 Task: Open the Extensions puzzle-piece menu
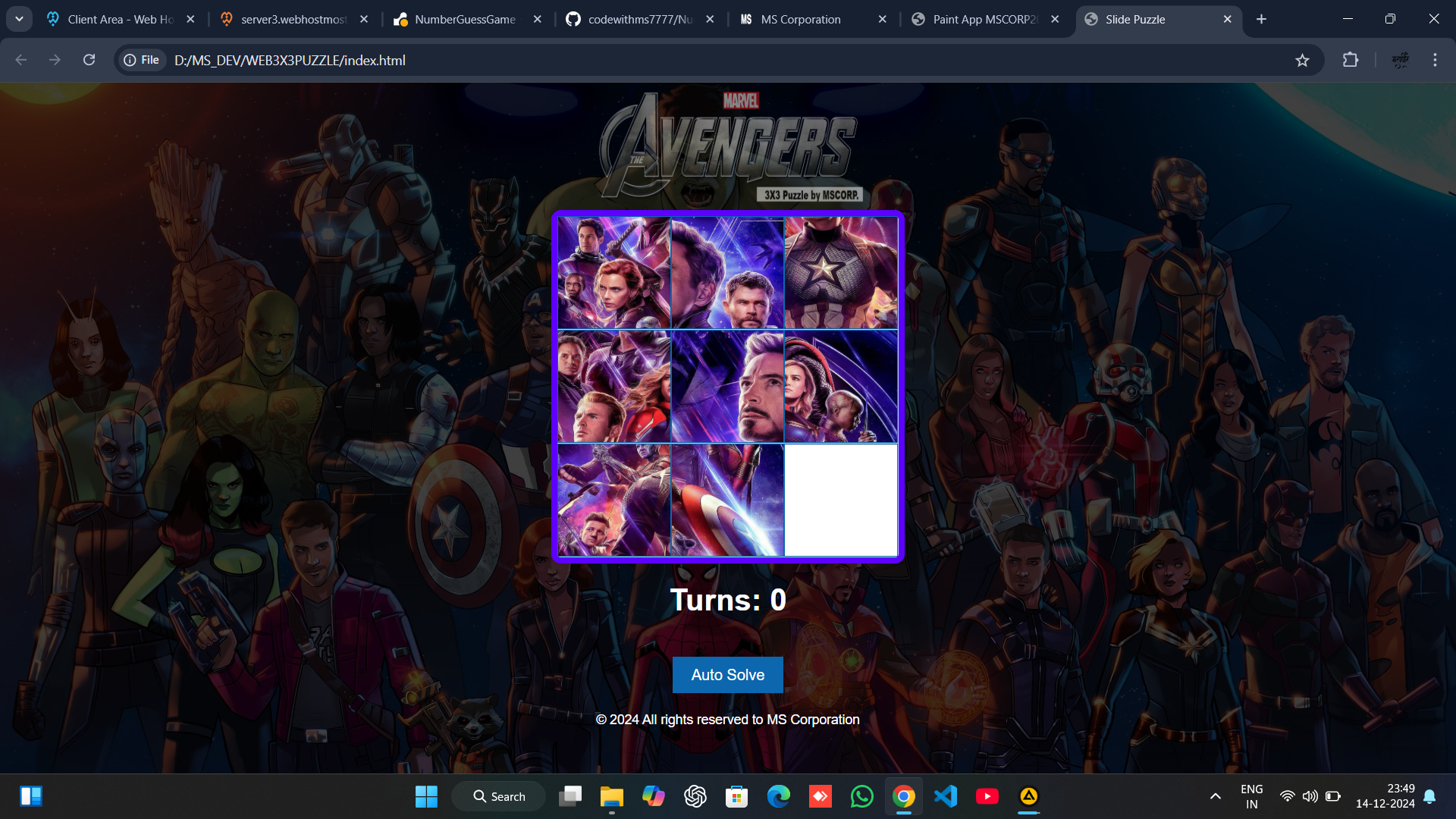point(1351,60)
